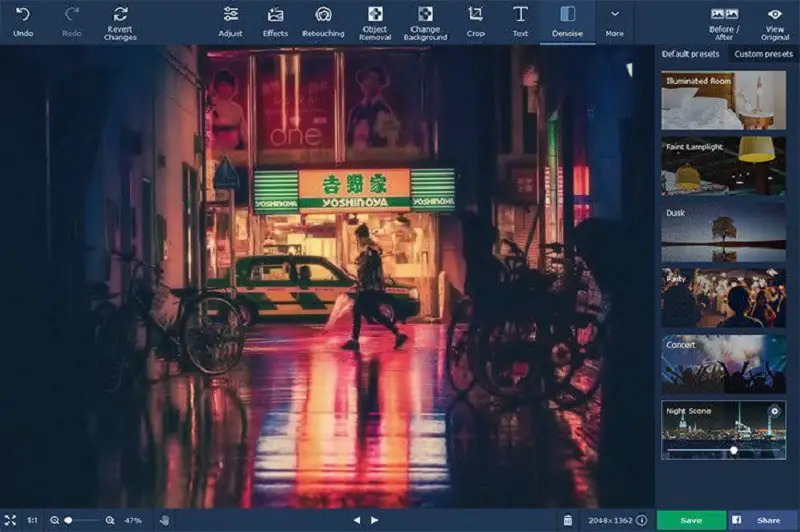Click the Undo arrow icon
Image resolution: width=800 pixels, height=532 pixels.
(x=23, y=15)
